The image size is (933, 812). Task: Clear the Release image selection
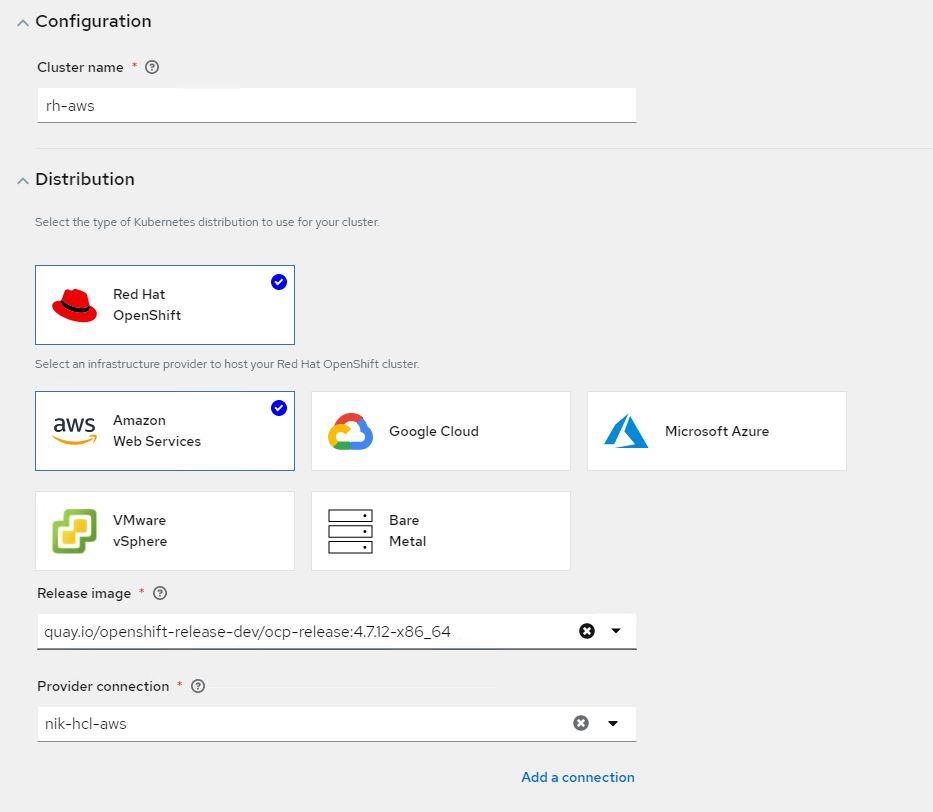point(587,631)
